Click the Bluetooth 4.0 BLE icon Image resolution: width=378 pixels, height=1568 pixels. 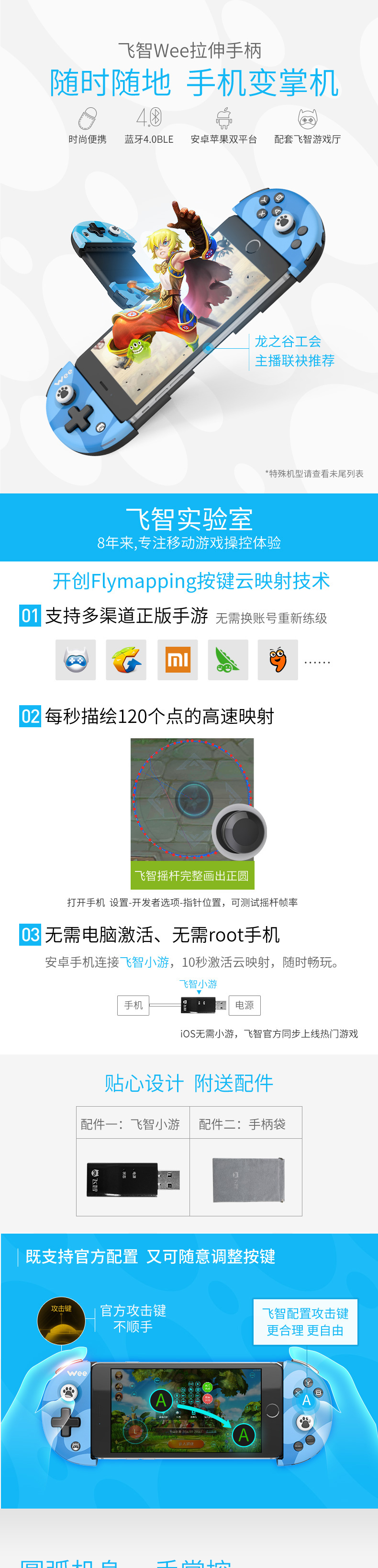click(x=149, y=117)
